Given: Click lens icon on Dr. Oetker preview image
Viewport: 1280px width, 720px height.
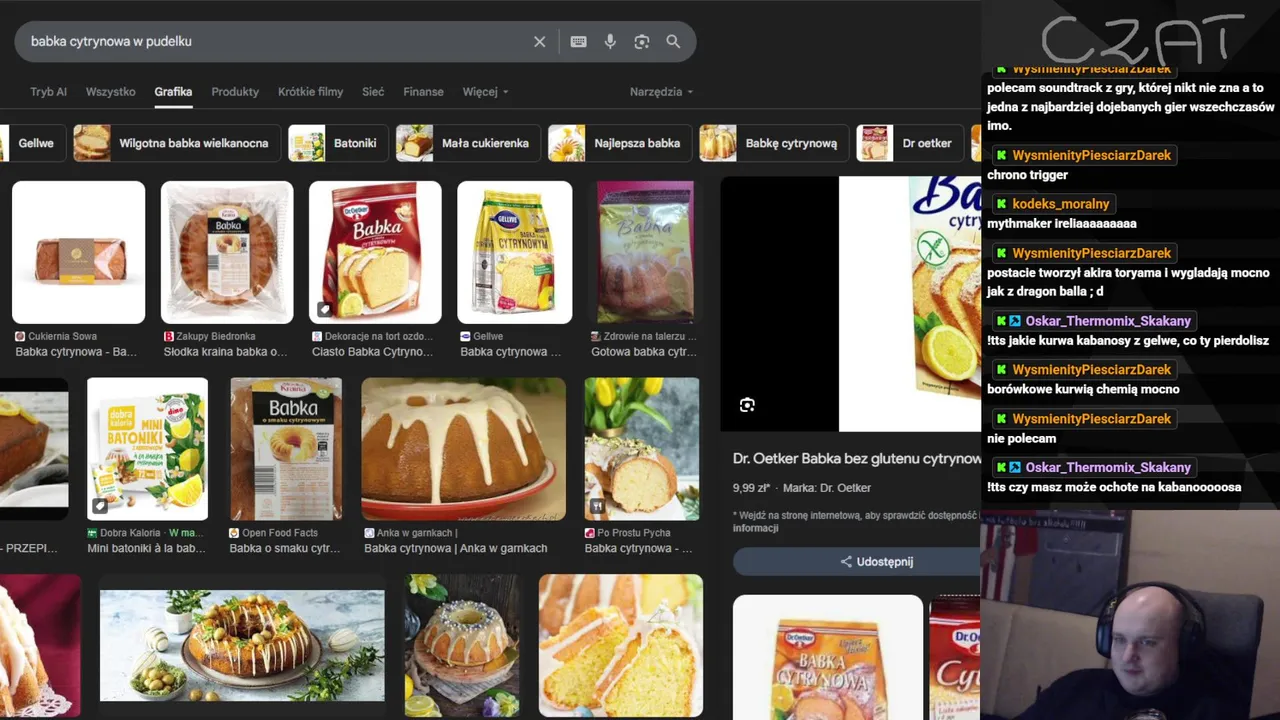Looking at the screenshot, I should [x=747, y=405].
